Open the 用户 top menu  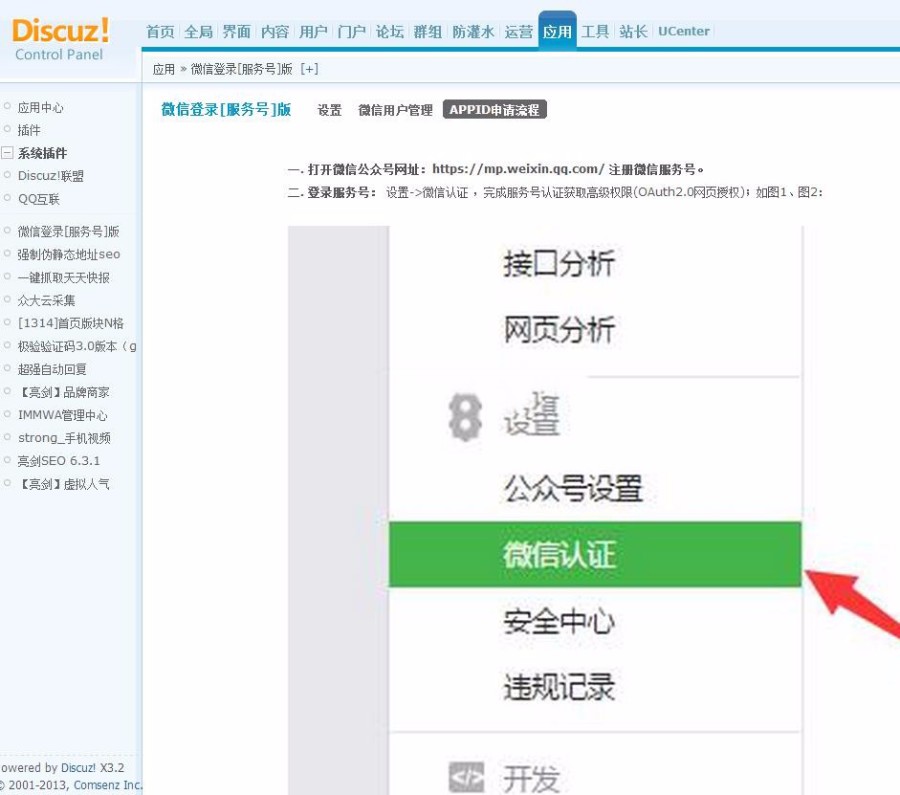point(313,32)
